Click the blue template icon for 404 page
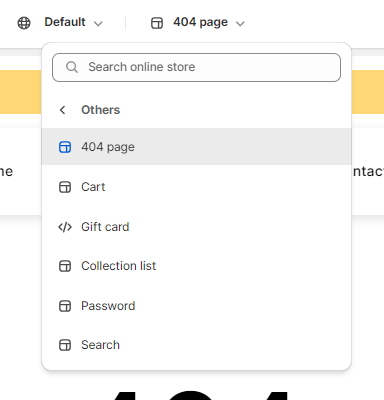This screenshot has height=400, width=384. [x=65, y=147]
